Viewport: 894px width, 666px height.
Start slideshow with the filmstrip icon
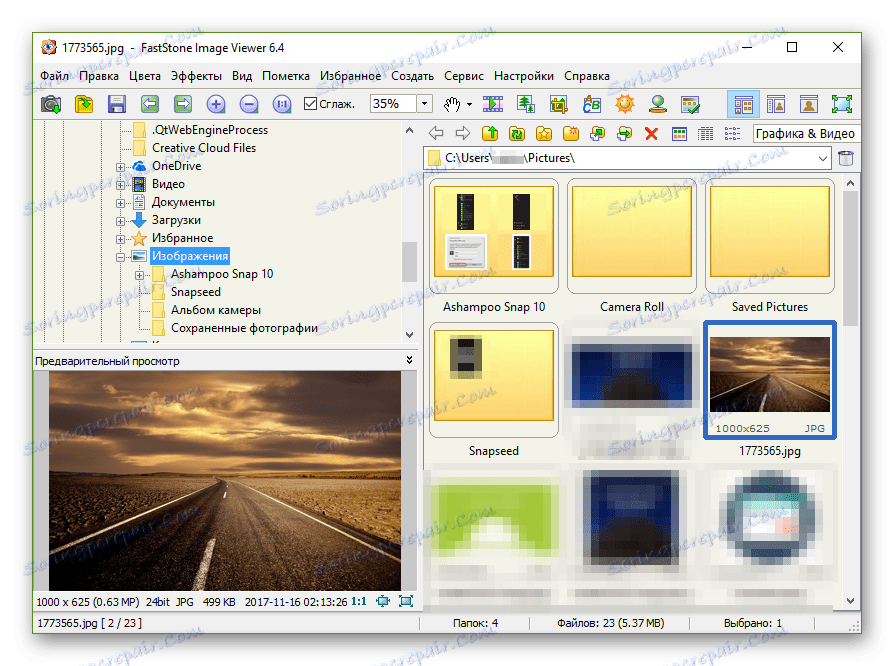click(x=492, y=104)
